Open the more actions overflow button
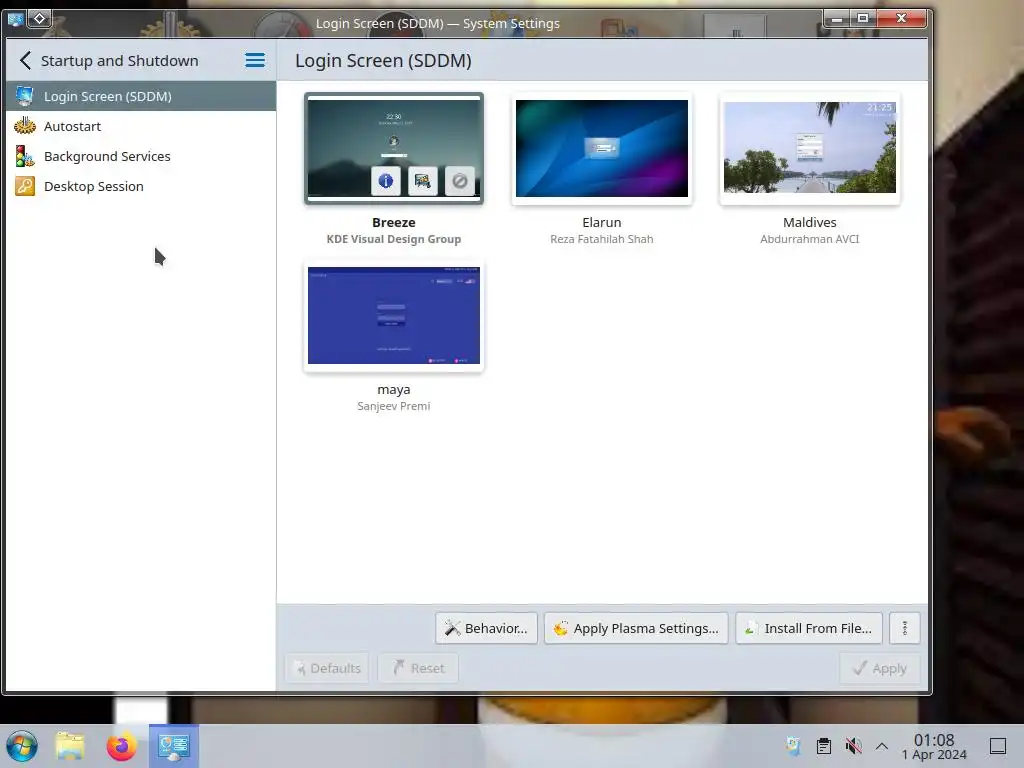 pyautogui.click(x=904, y=628)
